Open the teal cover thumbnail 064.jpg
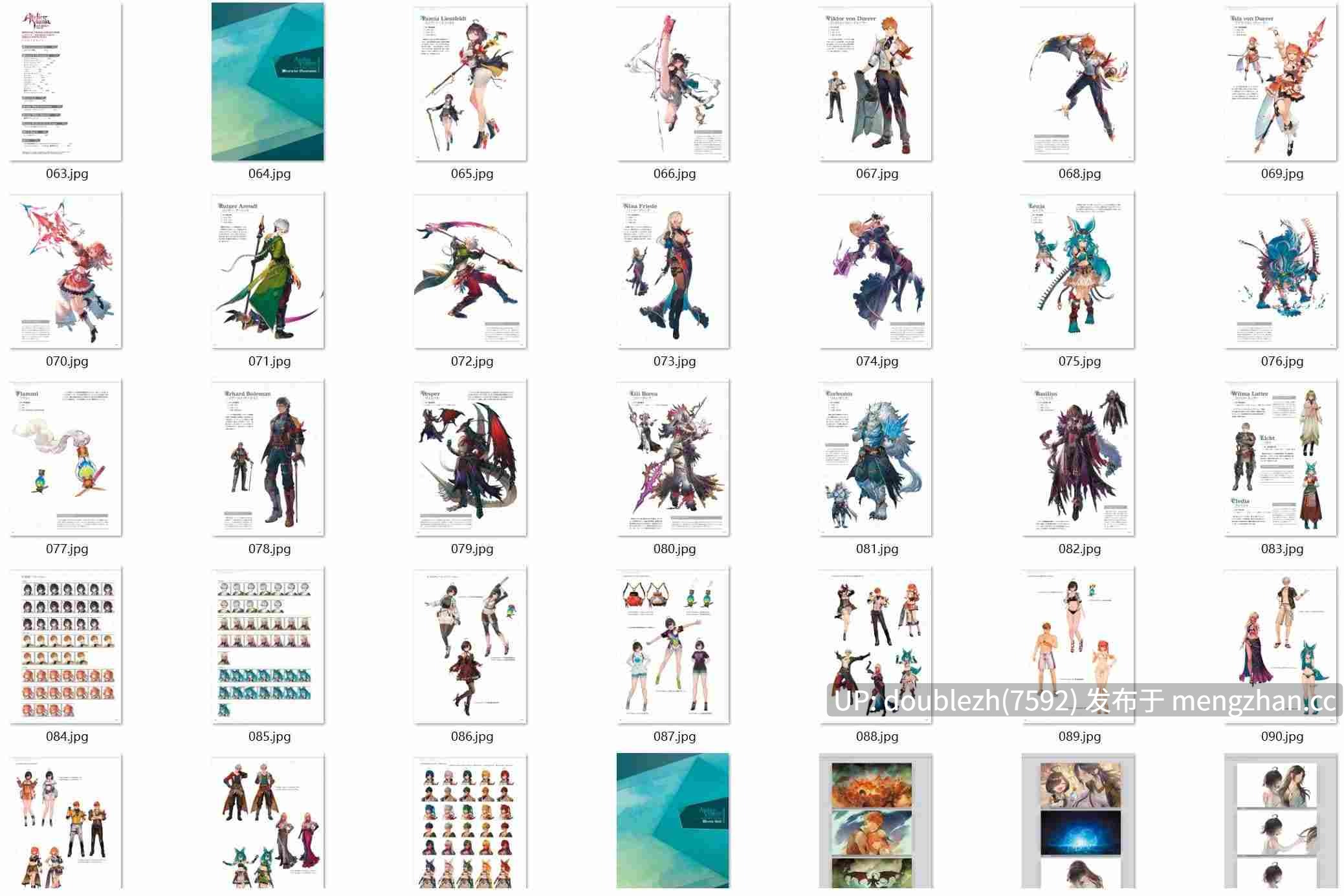1344x896 pixels. coord(268,82)
